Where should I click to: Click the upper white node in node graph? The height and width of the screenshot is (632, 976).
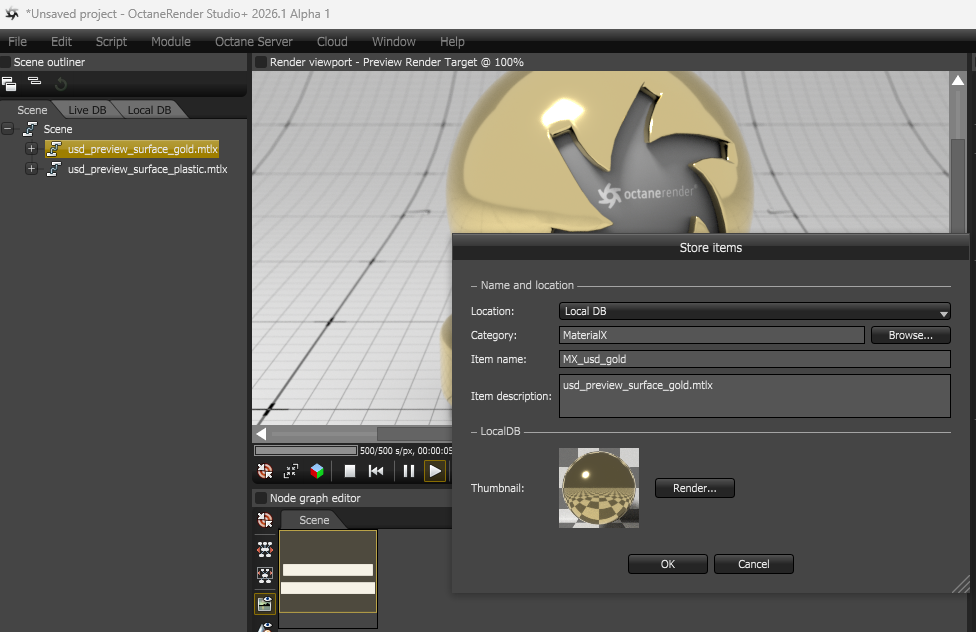coord(328,570)
